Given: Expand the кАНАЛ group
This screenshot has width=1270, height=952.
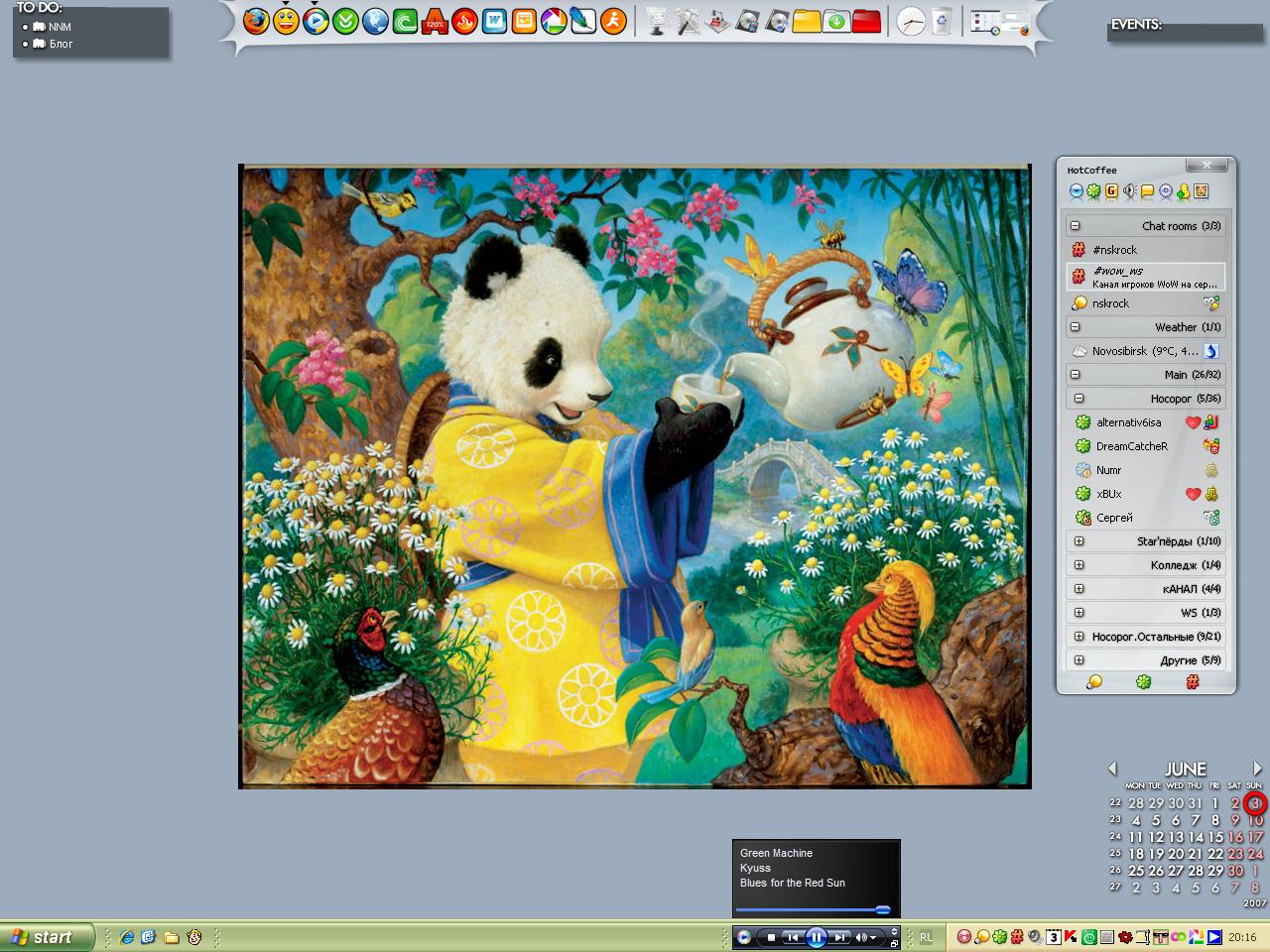Looking at the screenshot, I should [1079, 589].
